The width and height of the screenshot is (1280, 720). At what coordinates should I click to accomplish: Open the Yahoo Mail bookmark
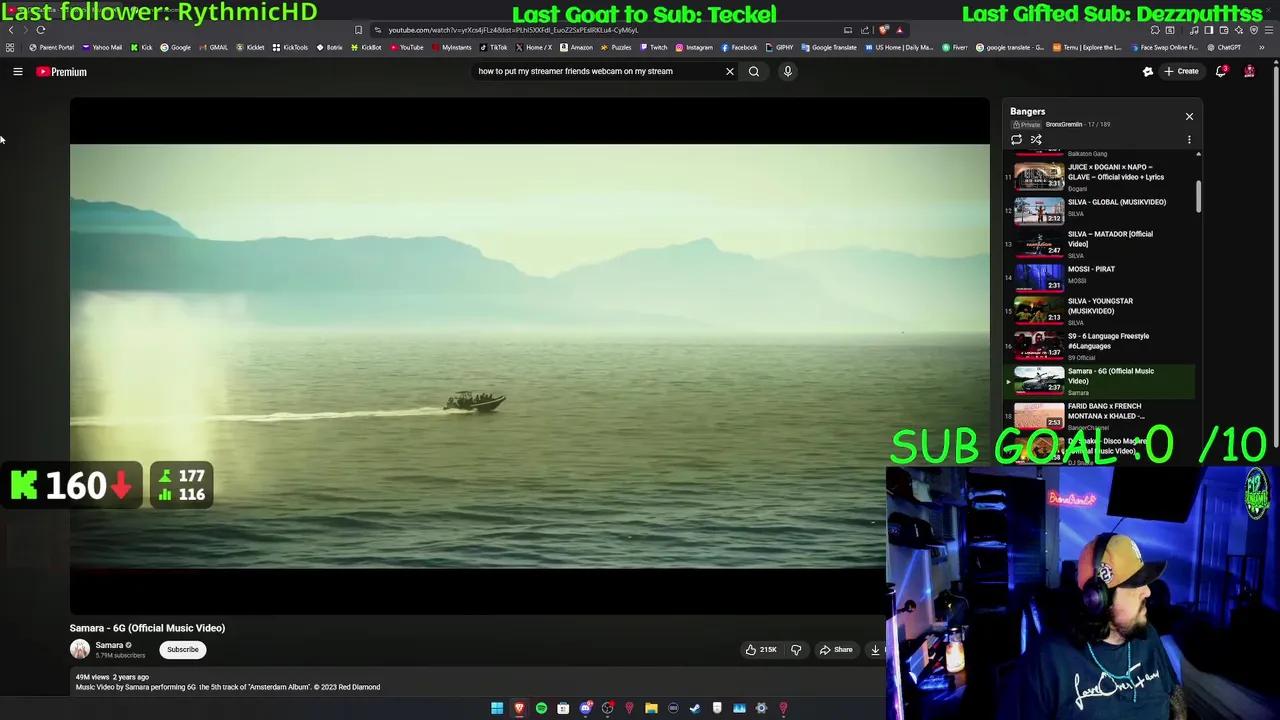[101, 47]
